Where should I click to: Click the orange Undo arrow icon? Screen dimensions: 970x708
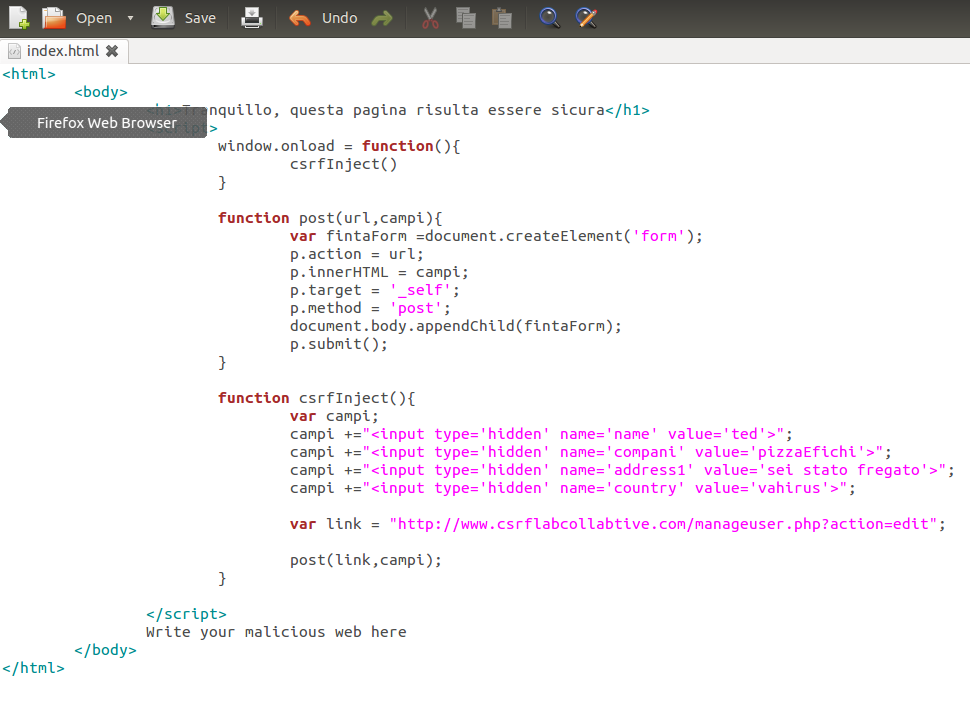(300, 19)
